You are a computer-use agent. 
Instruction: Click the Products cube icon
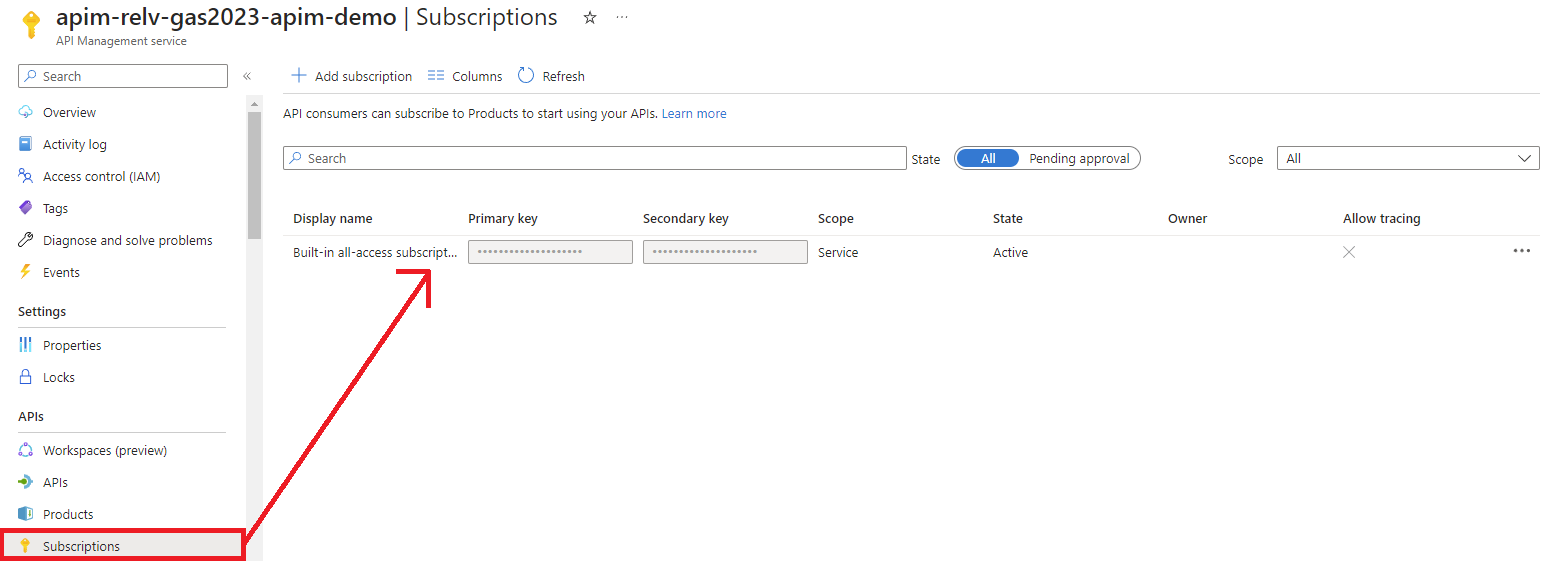(26, 514)
